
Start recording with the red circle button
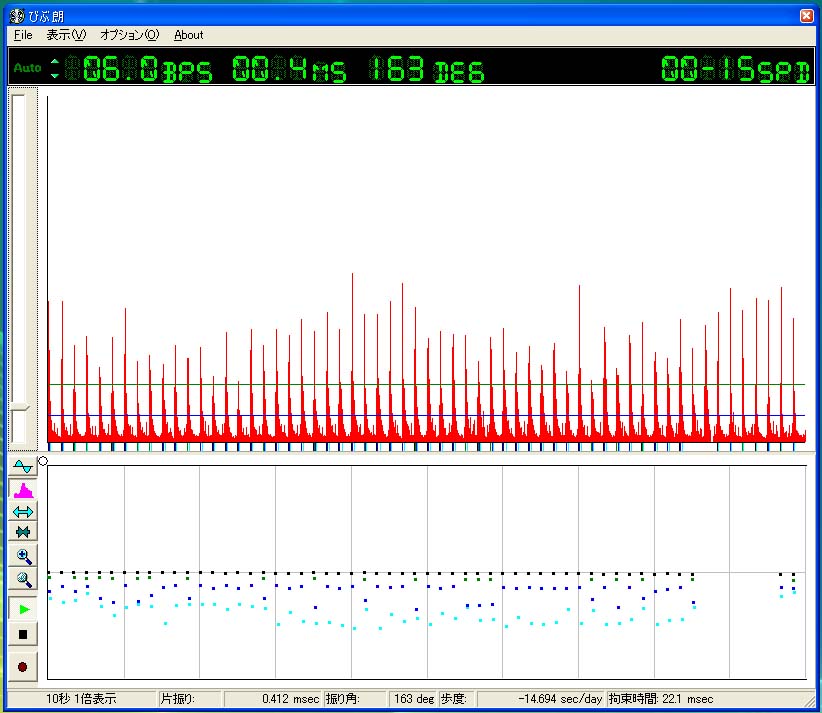pos(23,667)
